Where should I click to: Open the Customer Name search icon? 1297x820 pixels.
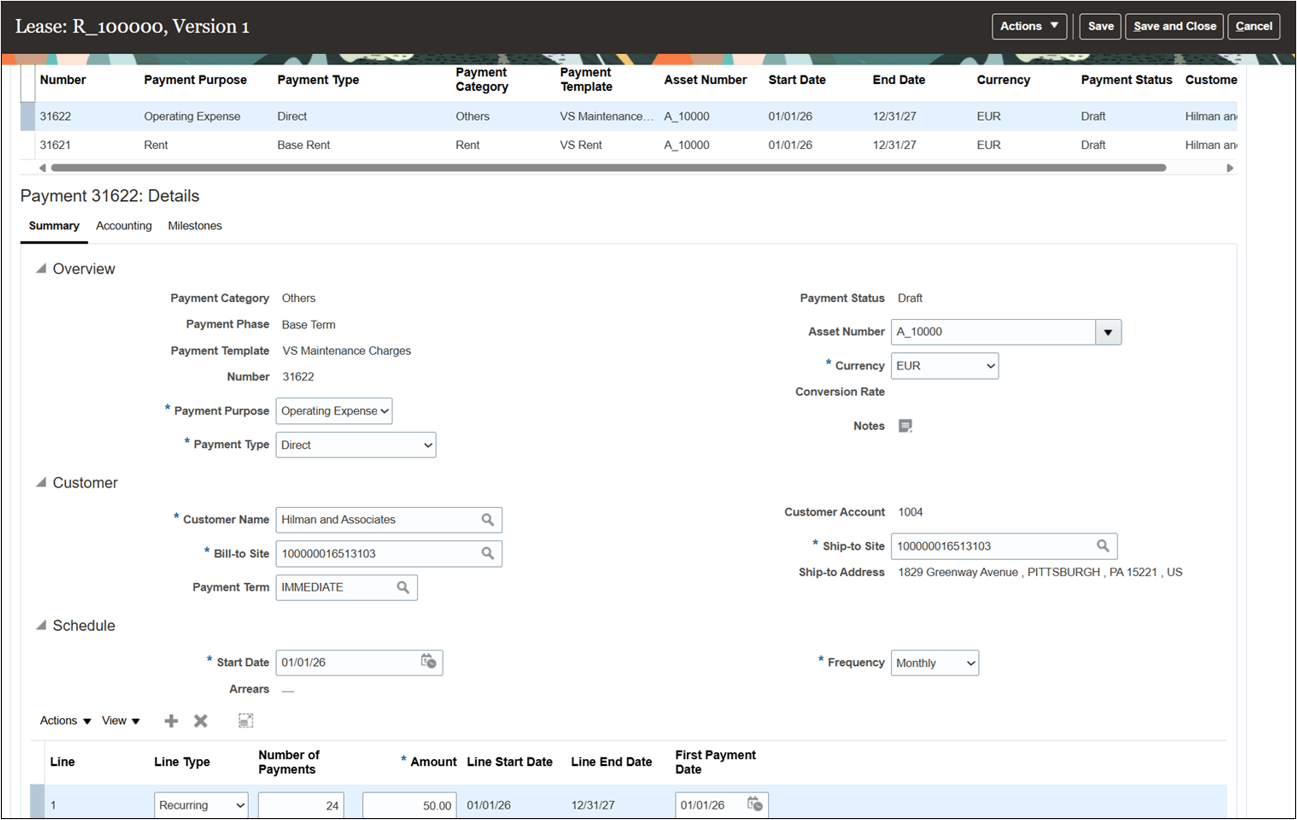[x=487, y=519]
